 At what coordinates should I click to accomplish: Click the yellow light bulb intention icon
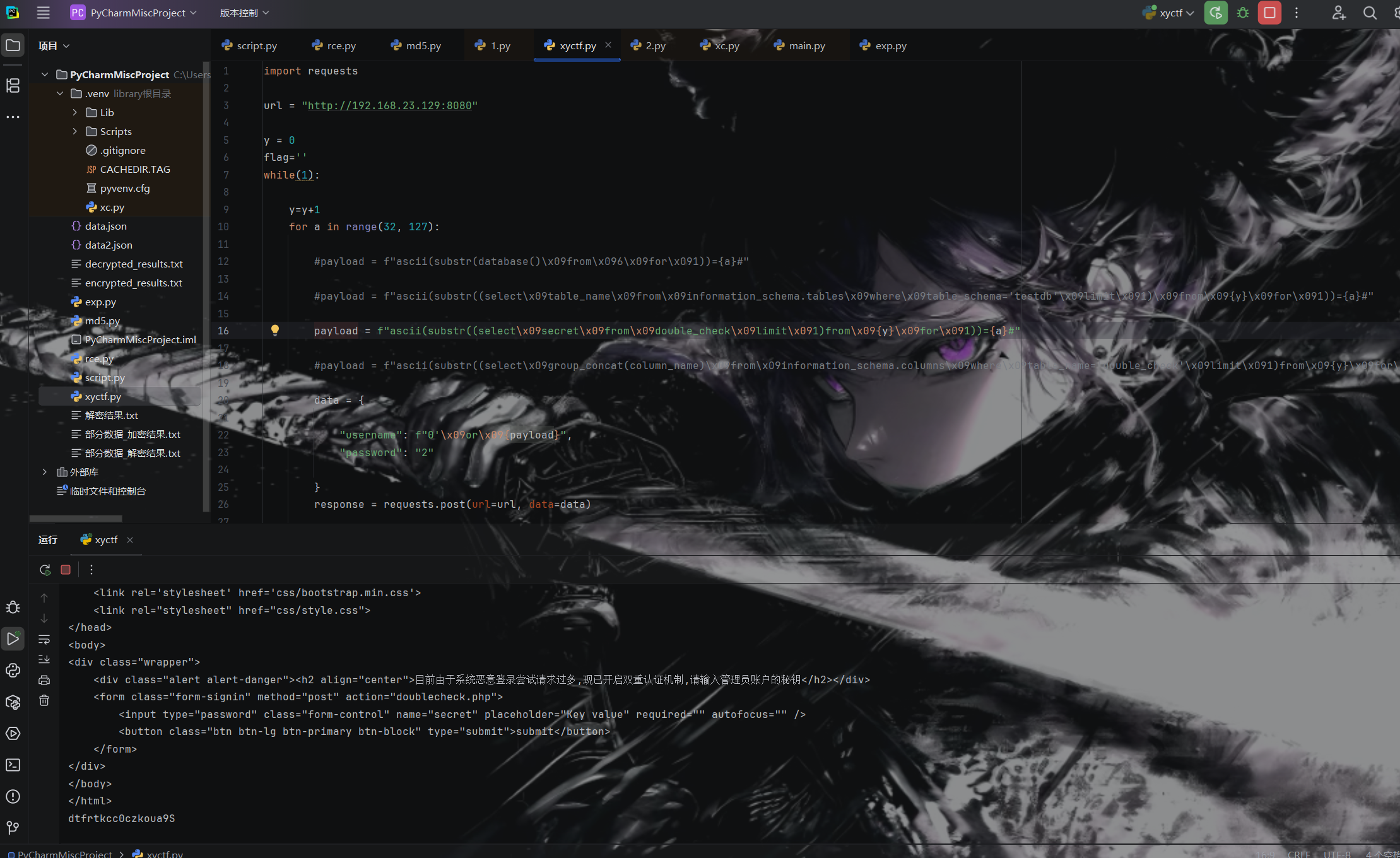click(275, 330)
